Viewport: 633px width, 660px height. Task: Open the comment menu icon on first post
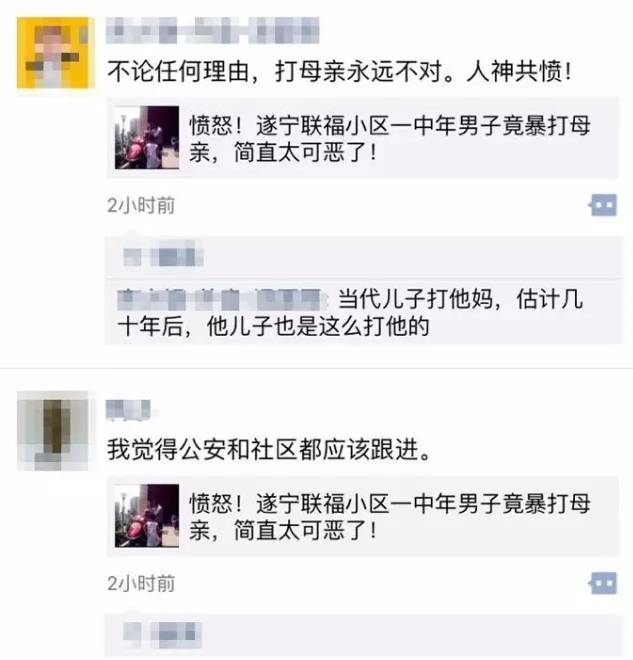pos(604,205)
